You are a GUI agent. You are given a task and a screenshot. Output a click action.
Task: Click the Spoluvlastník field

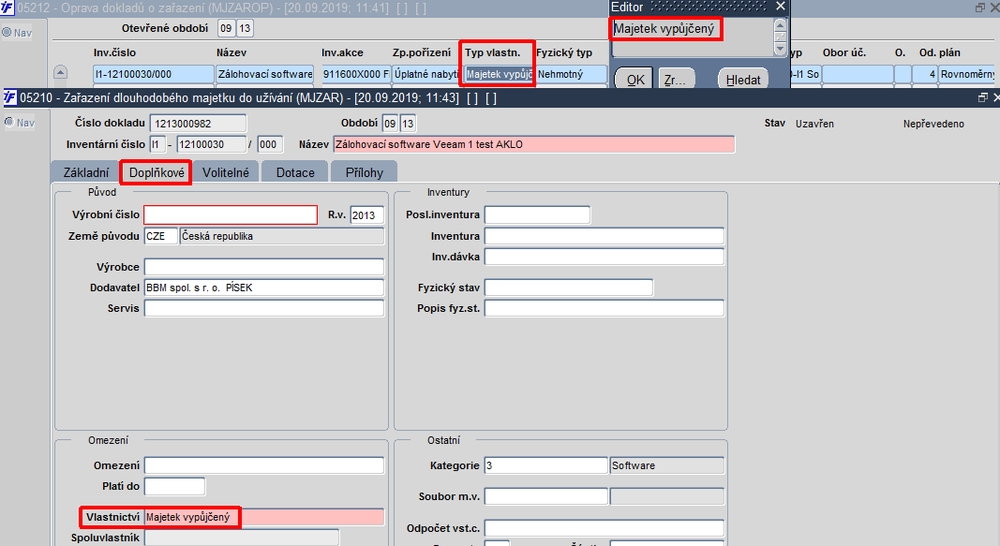pos(242,538)
